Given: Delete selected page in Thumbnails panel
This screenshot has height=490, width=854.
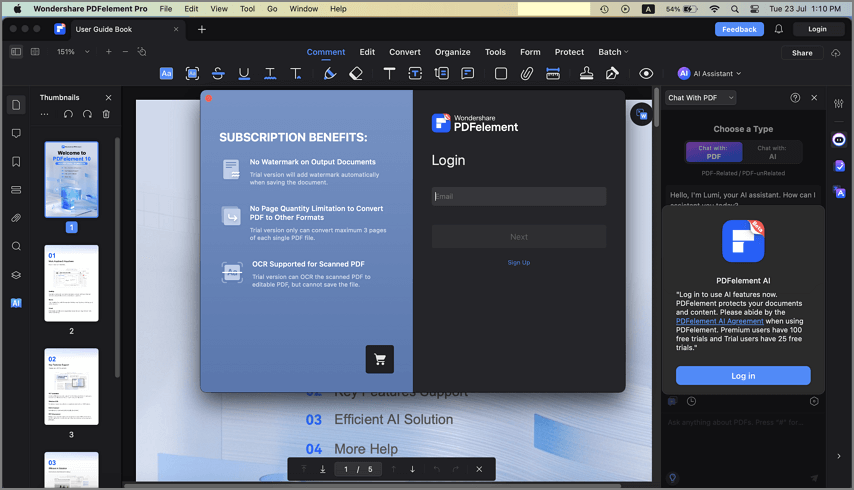Looking at the screenshot, I should [106, 114].
